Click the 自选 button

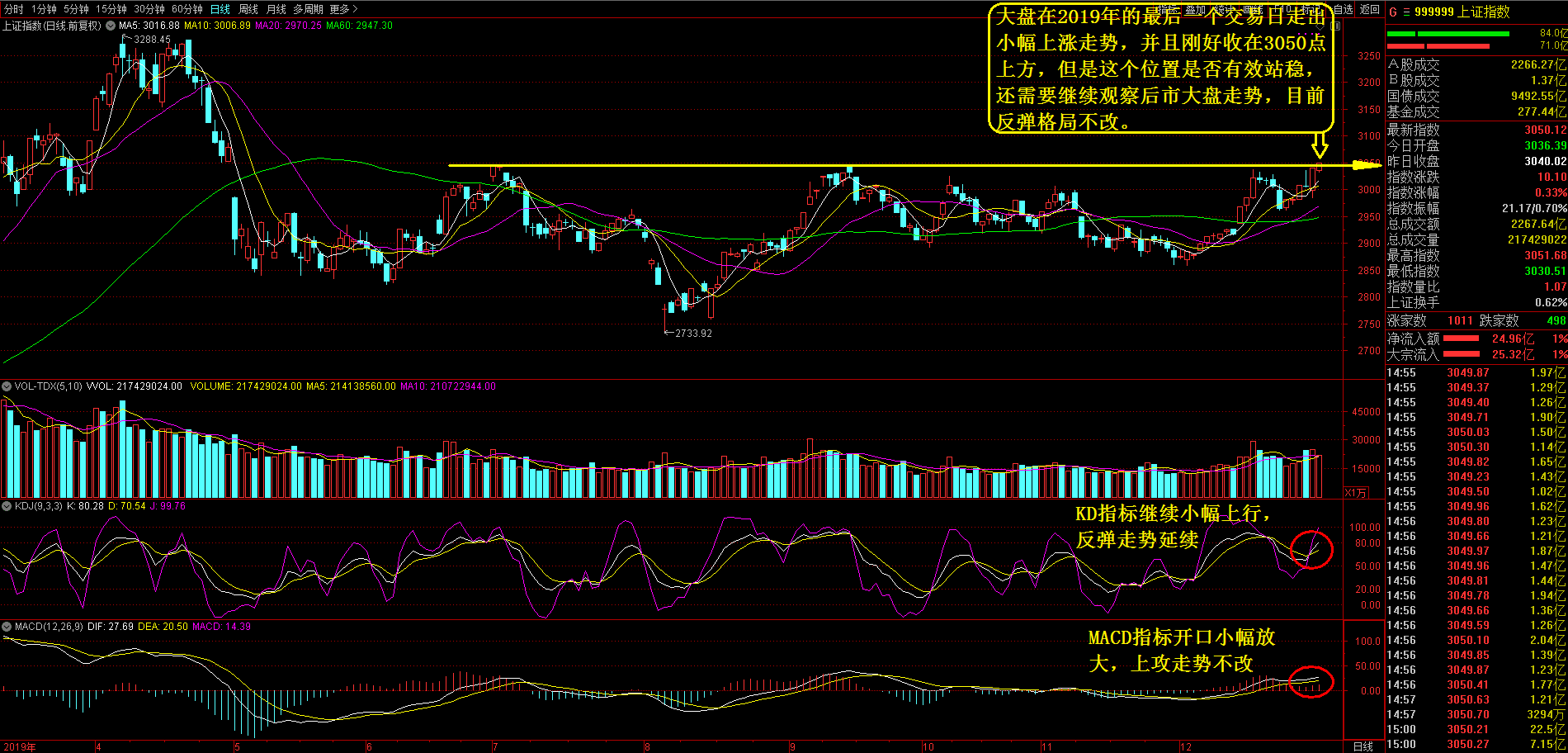tap(1344, 9)
